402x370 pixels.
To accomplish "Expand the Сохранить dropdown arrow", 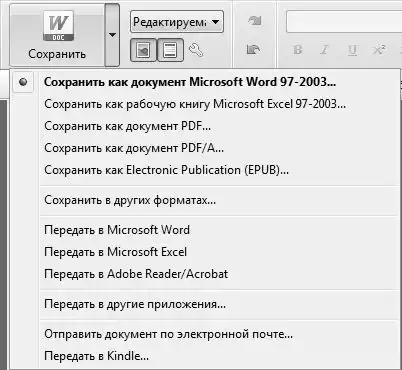I will click(112, 35).
